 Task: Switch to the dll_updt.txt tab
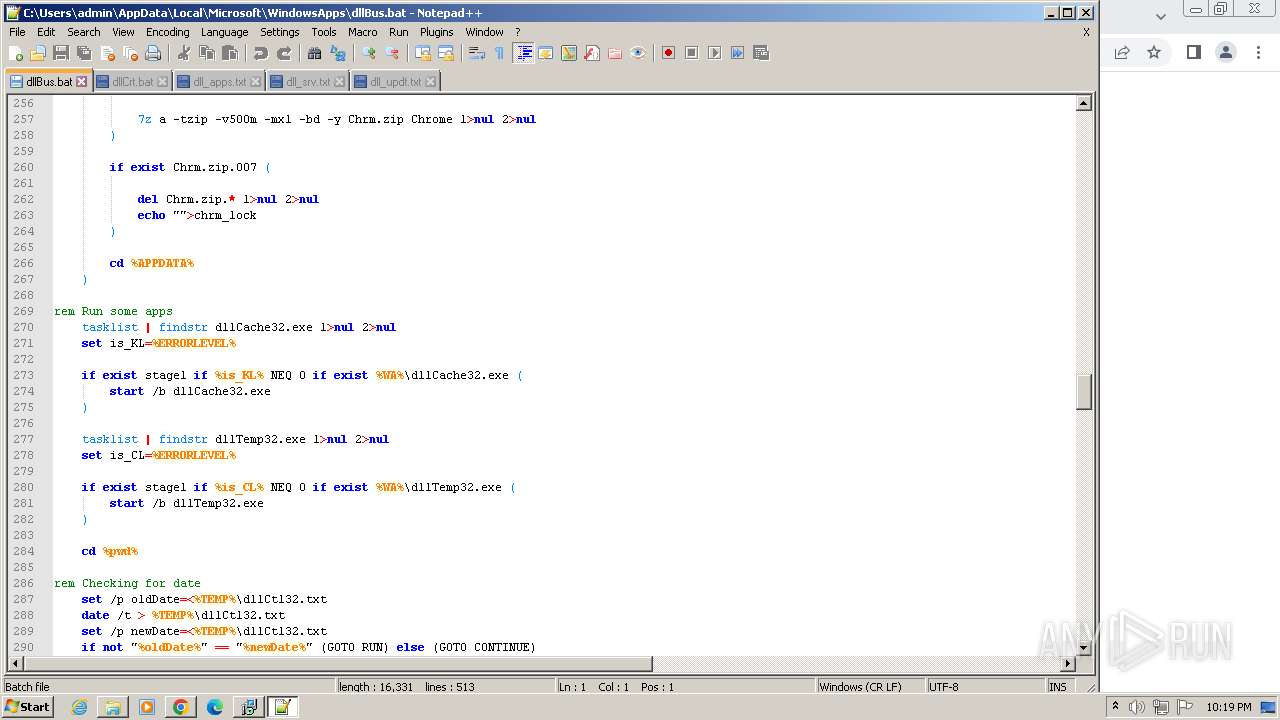coord(395,82)
